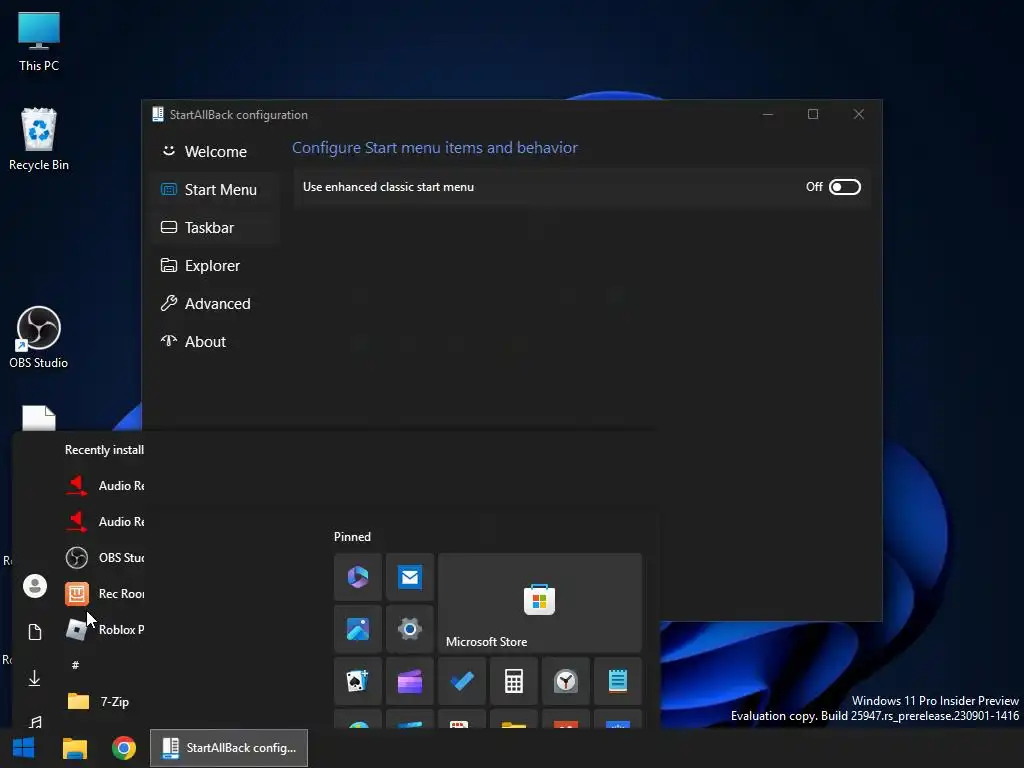
Task: Open Documents from the Start menu rail
Action: (x=35, y=632)
